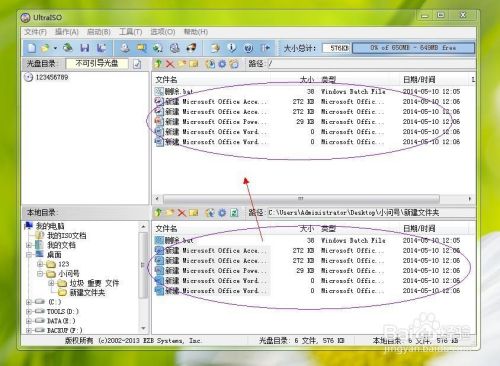
Task: Expand the 123 folder node
Action: [40, 264]
